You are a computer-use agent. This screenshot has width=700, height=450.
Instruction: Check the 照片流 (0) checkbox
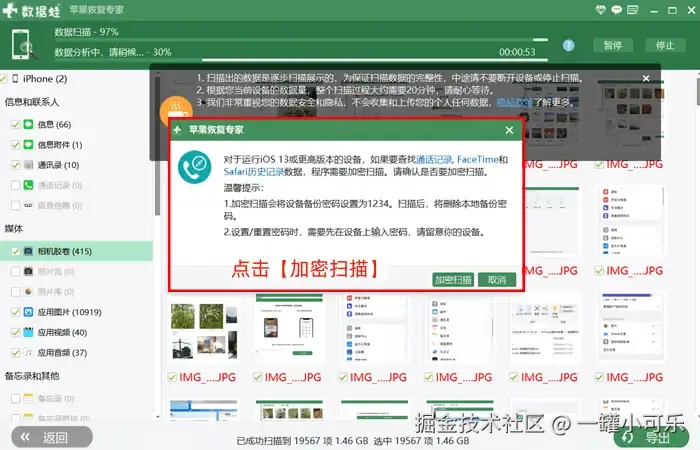click(x=16, y=271)
